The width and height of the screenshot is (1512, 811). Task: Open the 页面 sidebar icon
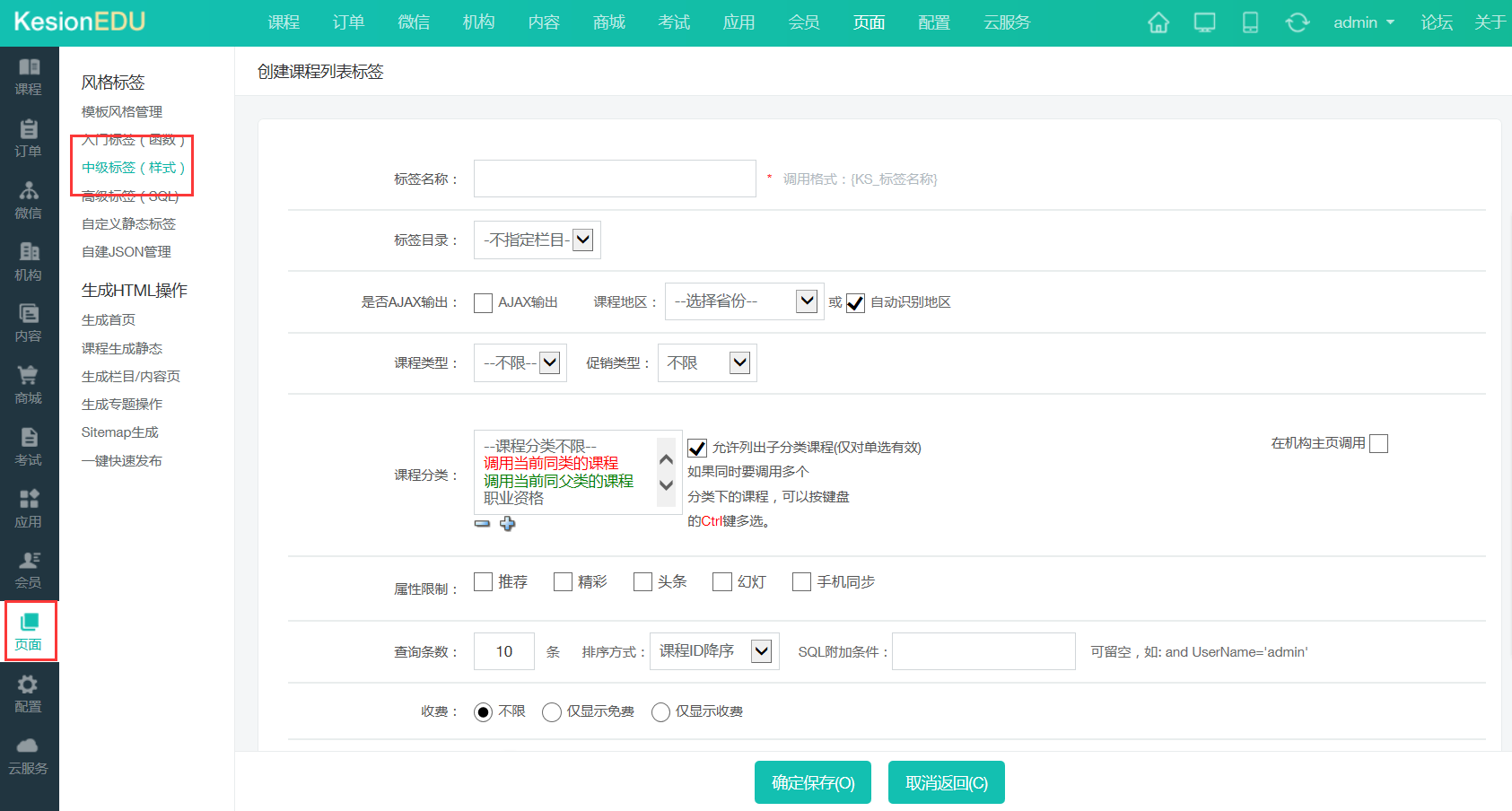point(29,632)
